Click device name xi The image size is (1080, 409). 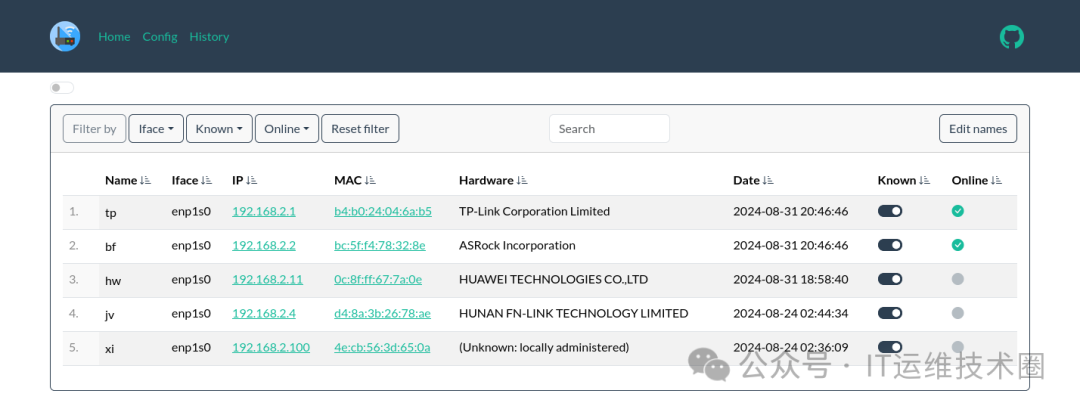pyautogui.click(x=110, y=348)
